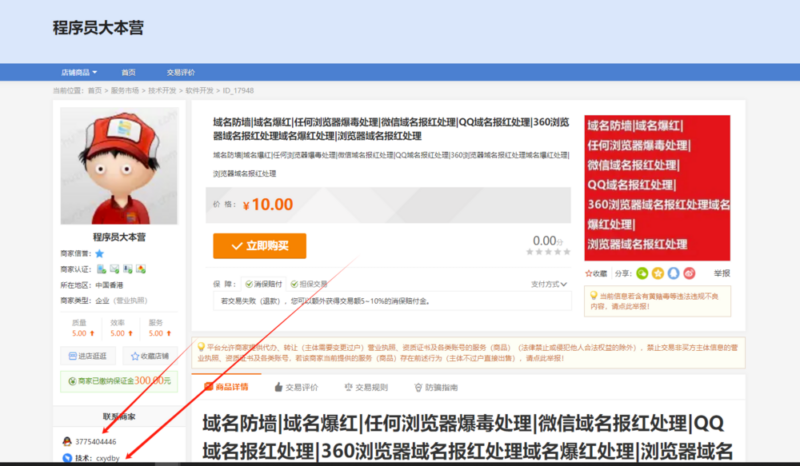Click the price ¥10.00
Viewport: 800px width, 466px height.
coord(268,205)
